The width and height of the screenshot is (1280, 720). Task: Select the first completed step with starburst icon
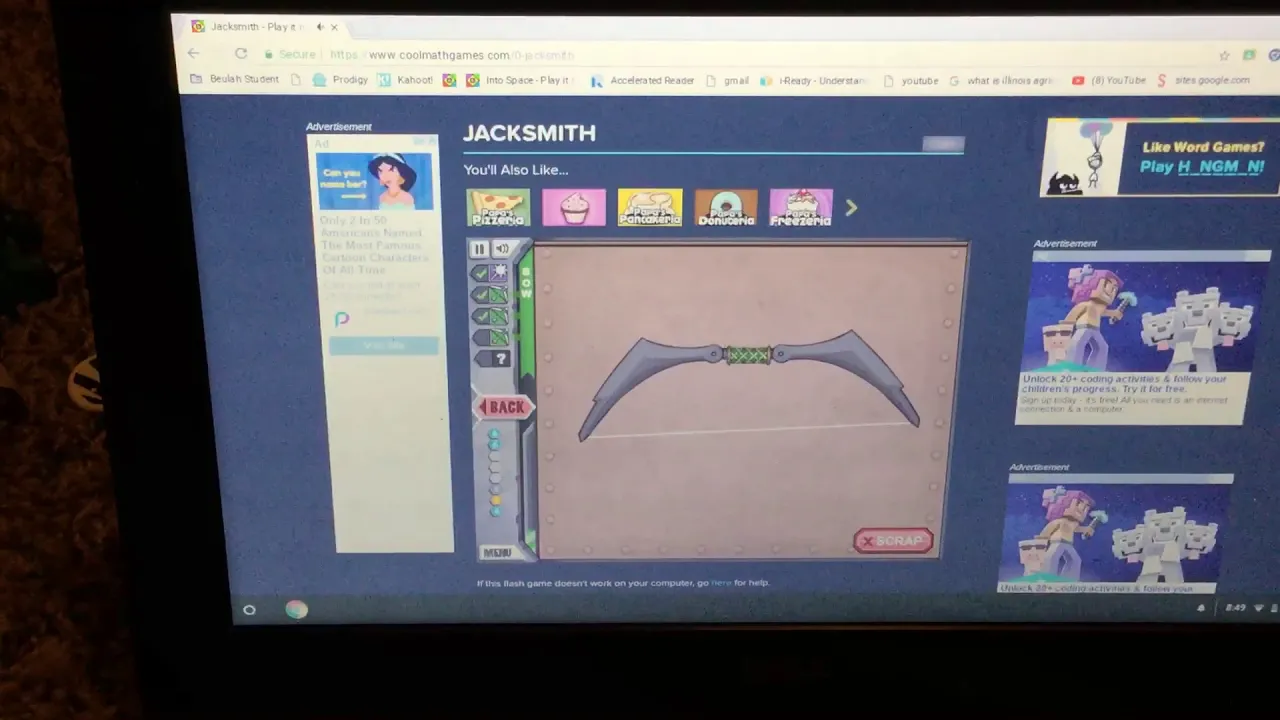(490, 272)
